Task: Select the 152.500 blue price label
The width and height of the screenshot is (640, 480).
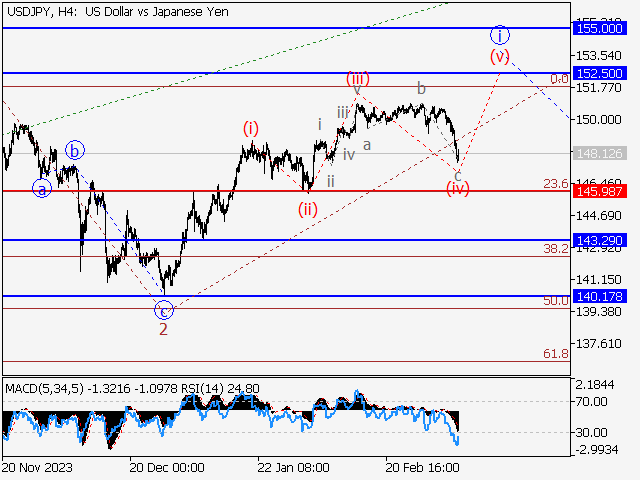Action: [x=599, y=73]
